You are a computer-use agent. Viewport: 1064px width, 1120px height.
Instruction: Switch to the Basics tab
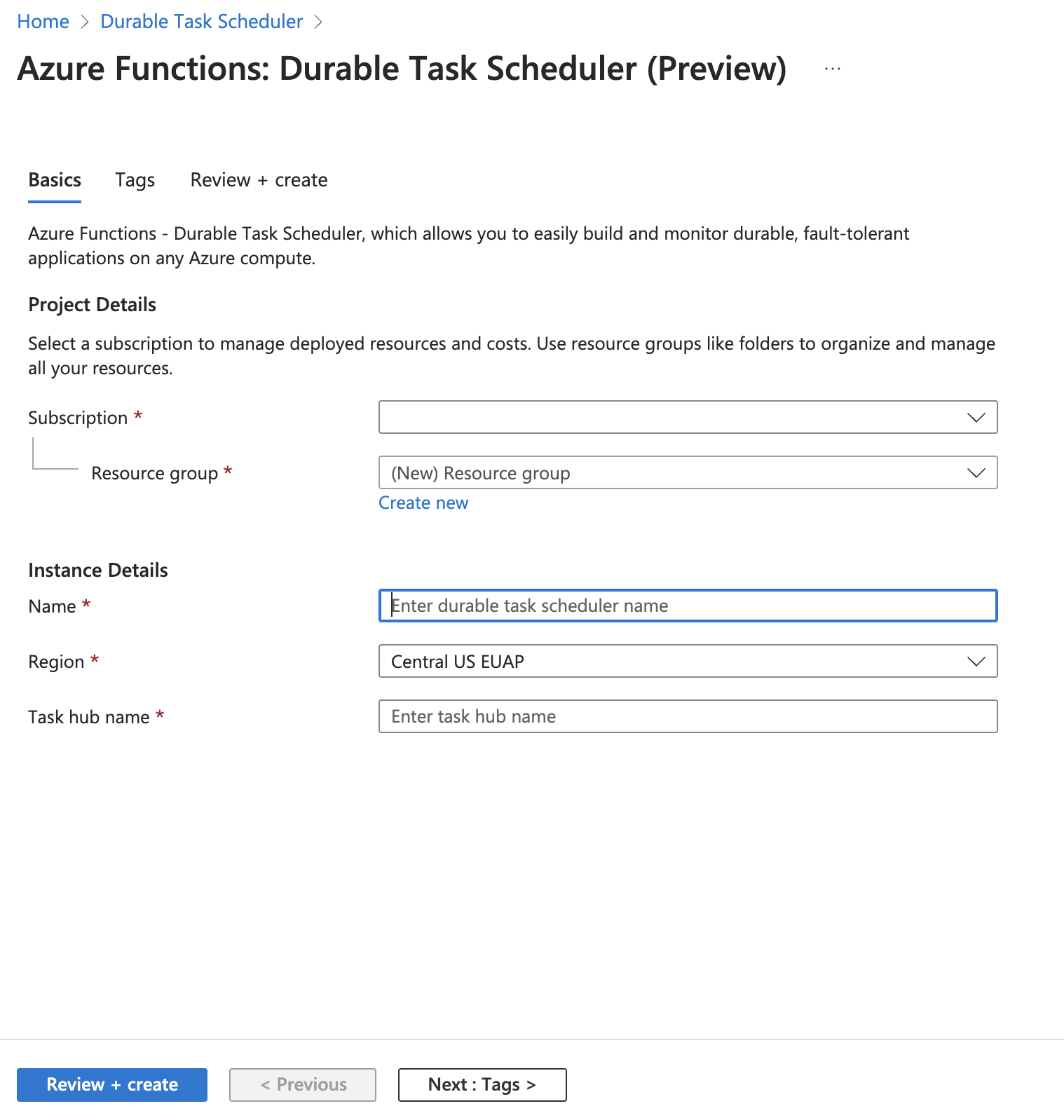55,180
